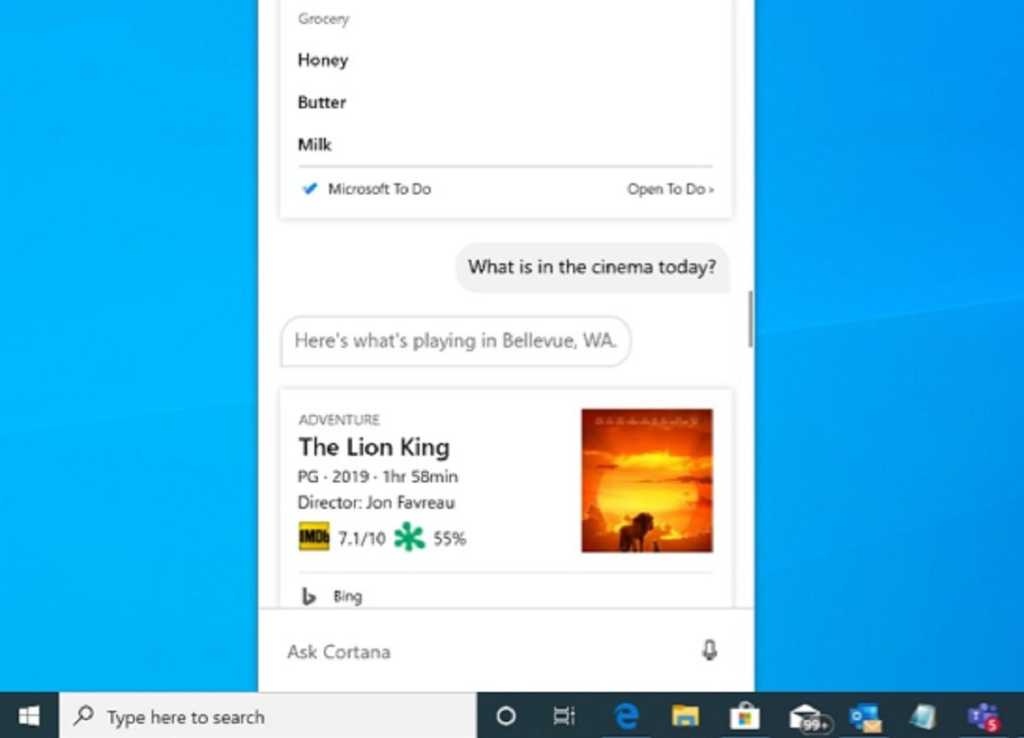Click the Bing source label
The image size is (1024, 738).
(347, 596)
